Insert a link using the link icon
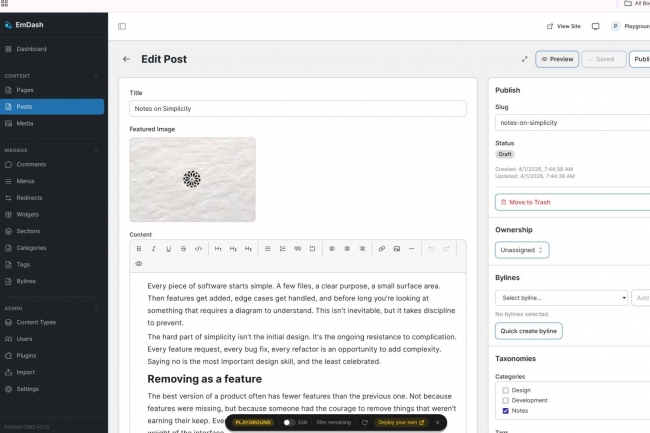 [381, 248]
